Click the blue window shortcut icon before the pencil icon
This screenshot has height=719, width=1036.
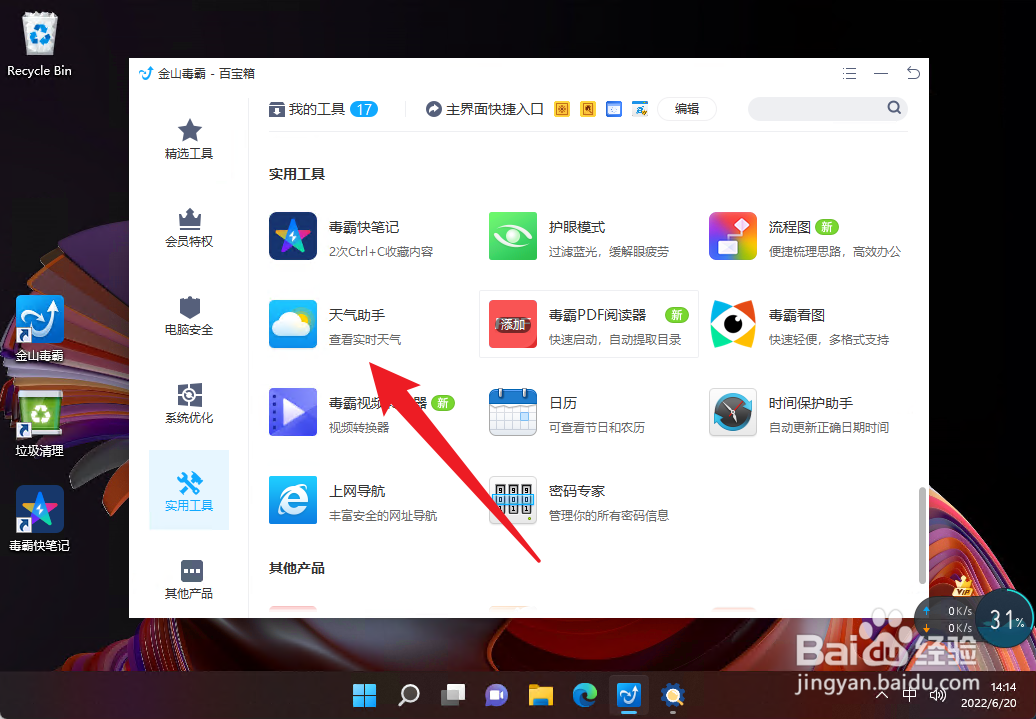click(614, 109)
